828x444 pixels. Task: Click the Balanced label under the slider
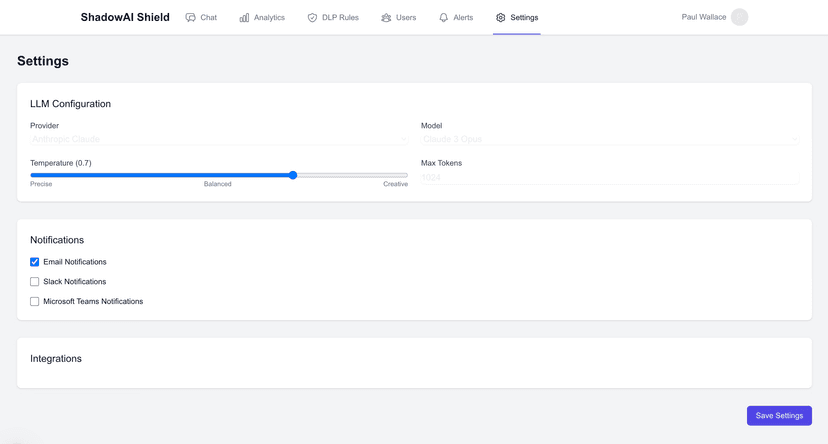pyautogui.click(x=218, y=184)
